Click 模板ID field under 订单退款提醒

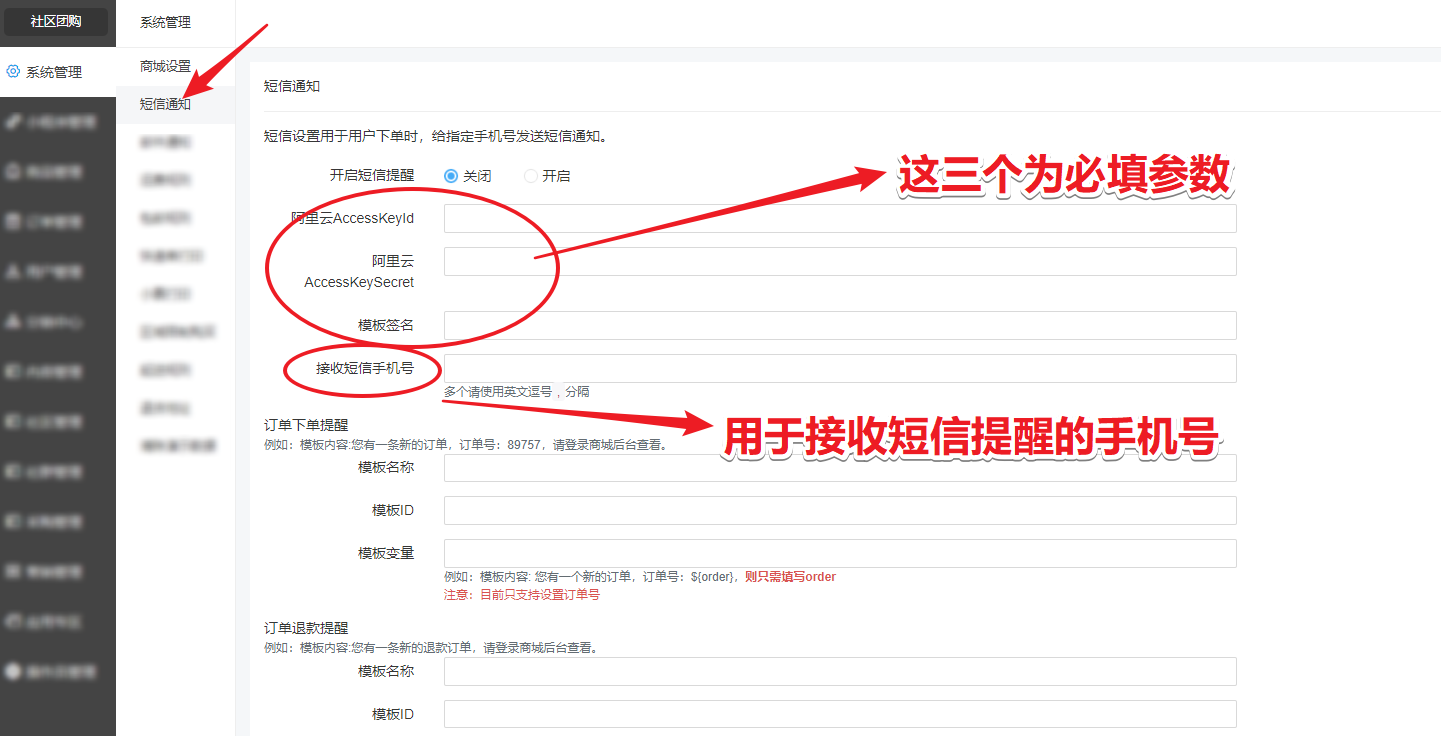[840, 714]
